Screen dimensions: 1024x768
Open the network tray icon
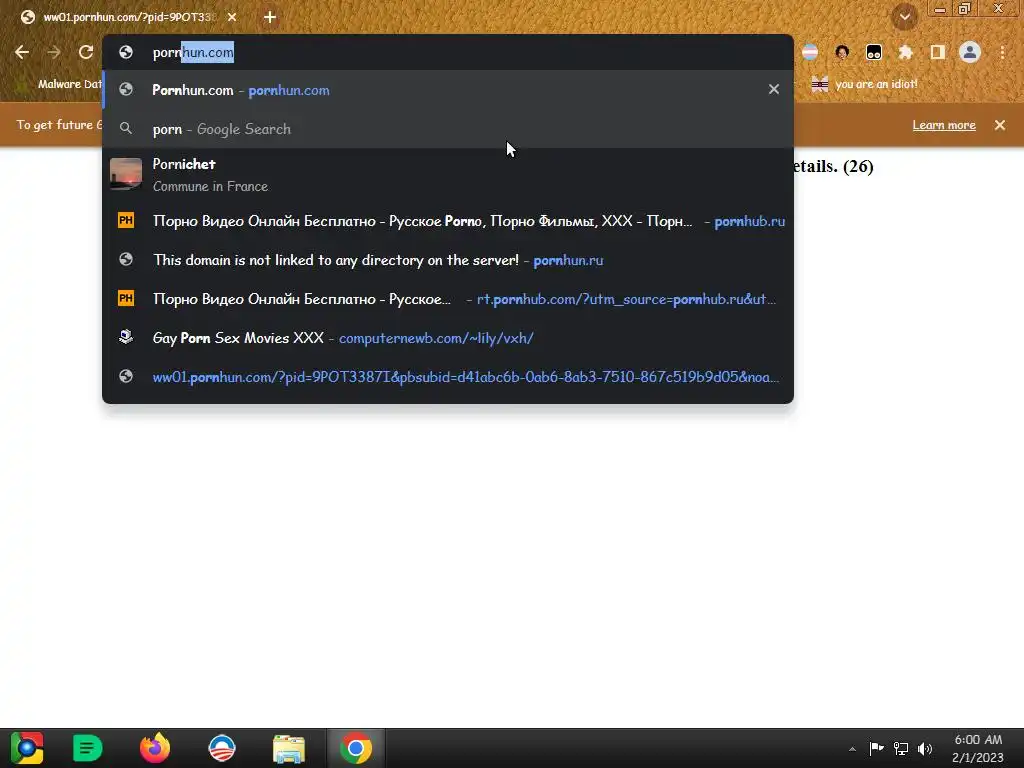[x=901, y=748]
